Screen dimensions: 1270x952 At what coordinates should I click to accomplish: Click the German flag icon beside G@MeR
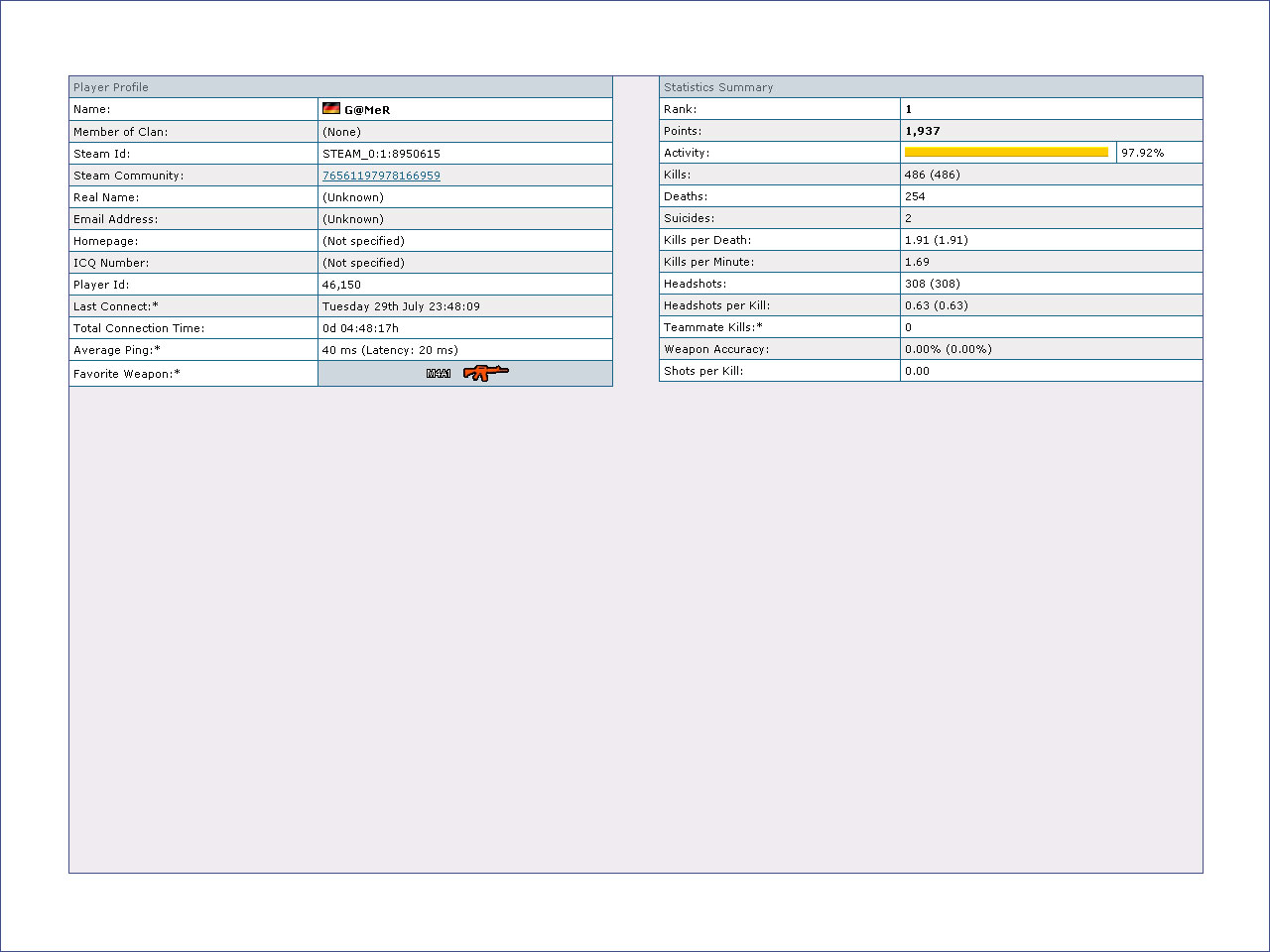pyautogui.click(x=331, y=109)
